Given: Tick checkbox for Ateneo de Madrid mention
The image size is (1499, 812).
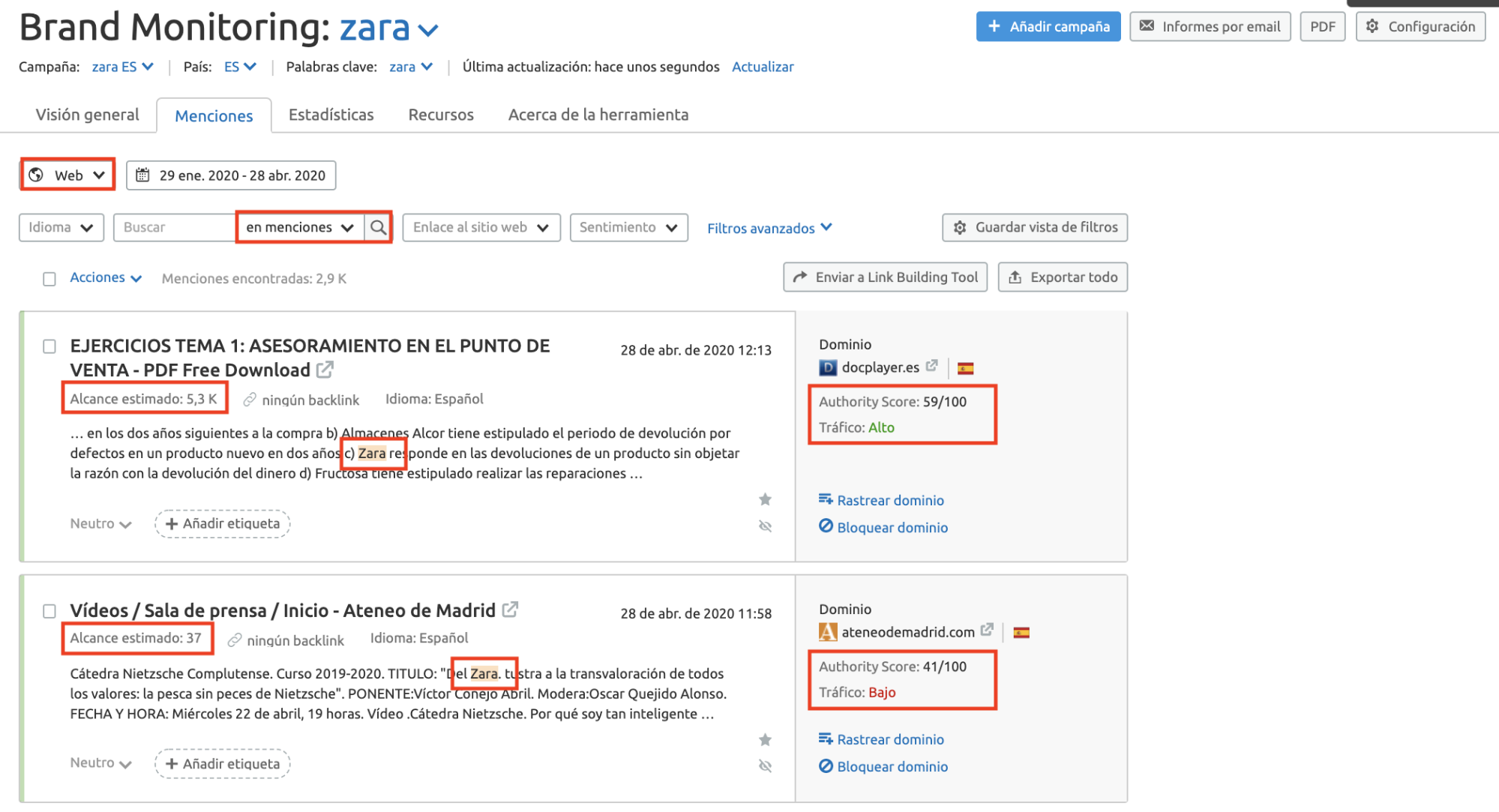Looking at the screenshot, I should pos(49,611).
